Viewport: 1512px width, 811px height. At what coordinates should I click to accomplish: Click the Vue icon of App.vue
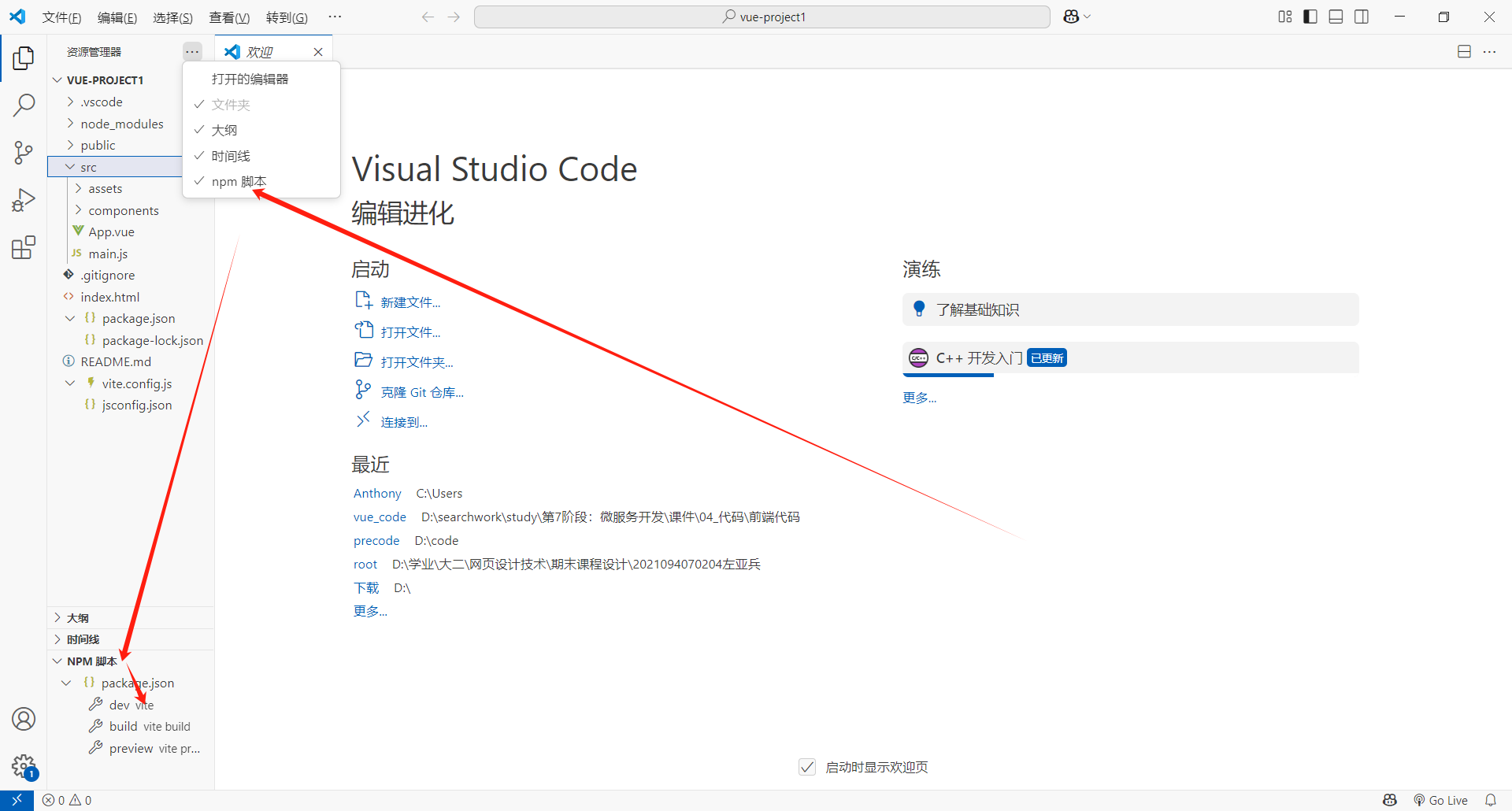[78, 231]
